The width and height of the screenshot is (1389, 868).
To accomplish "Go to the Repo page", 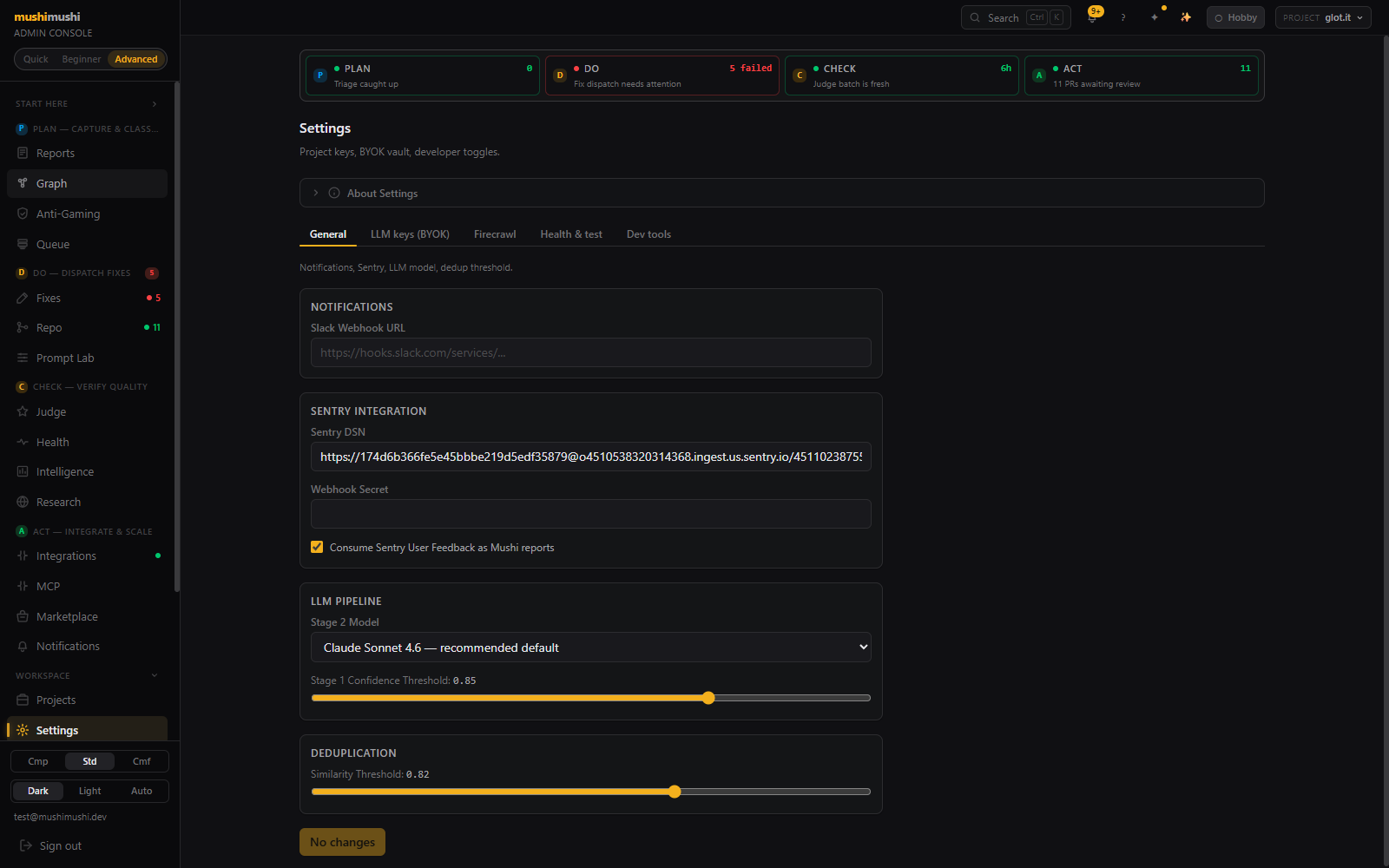I will (87, 327).
